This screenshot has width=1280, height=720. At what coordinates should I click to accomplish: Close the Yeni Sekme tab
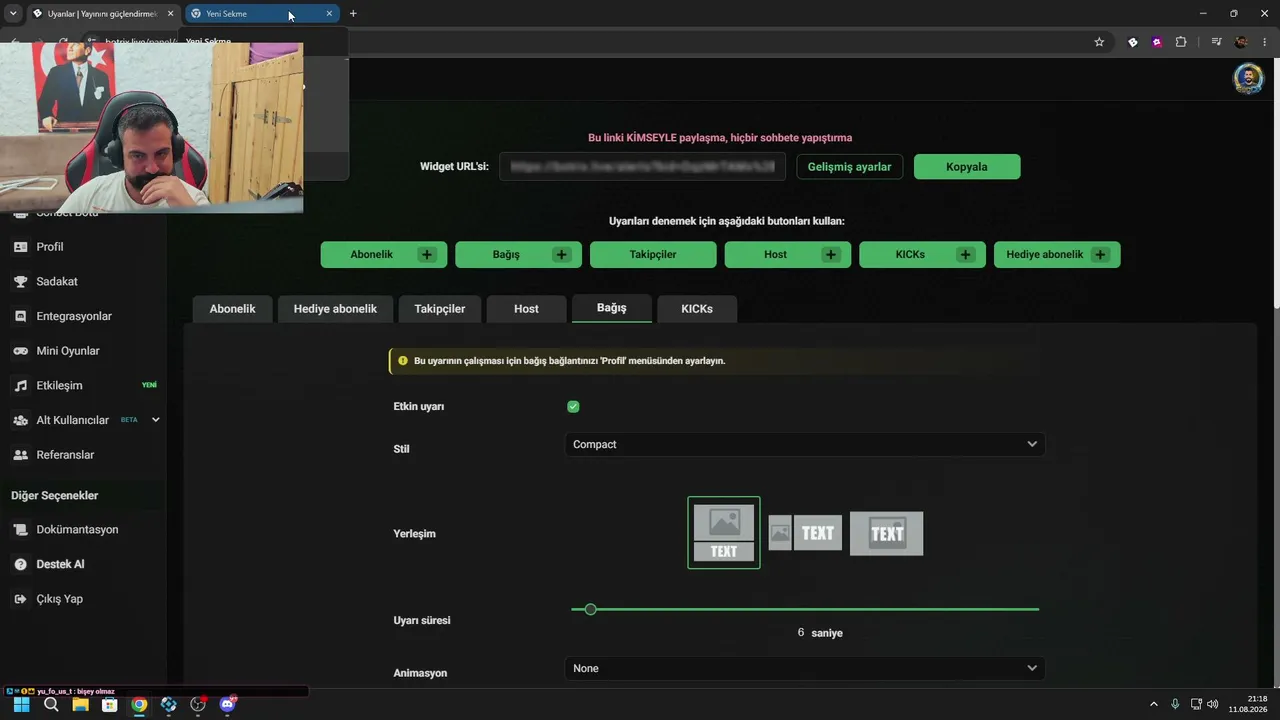pos(329,14)
